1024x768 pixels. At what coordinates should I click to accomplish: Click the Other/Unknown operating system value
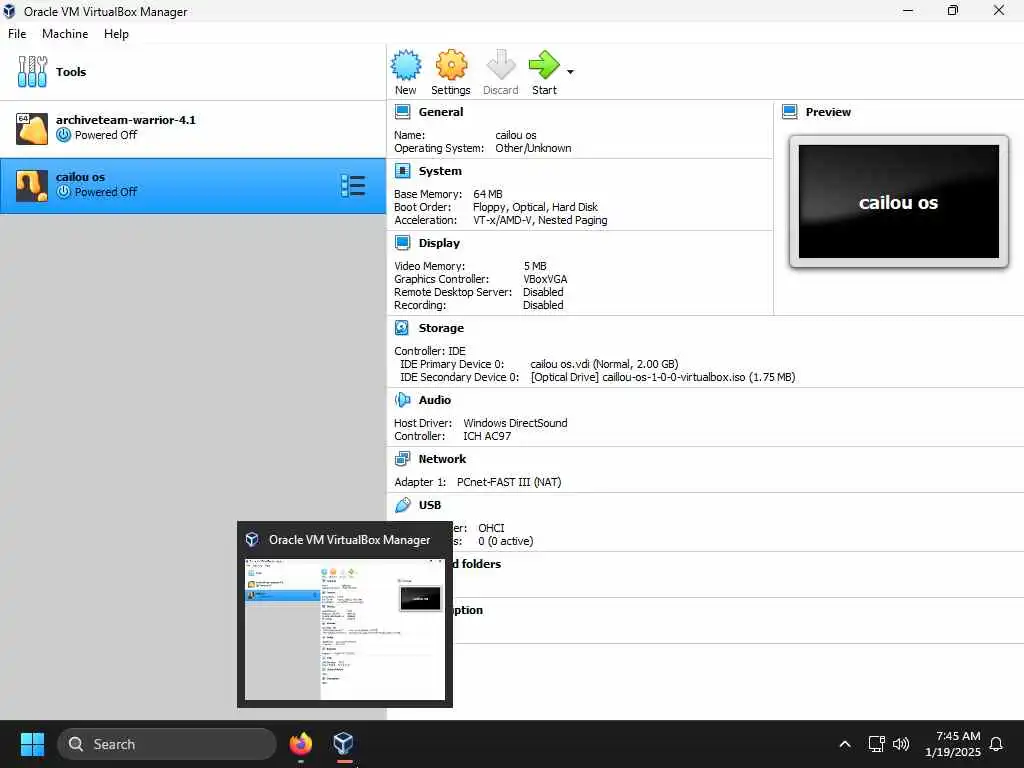533,148
